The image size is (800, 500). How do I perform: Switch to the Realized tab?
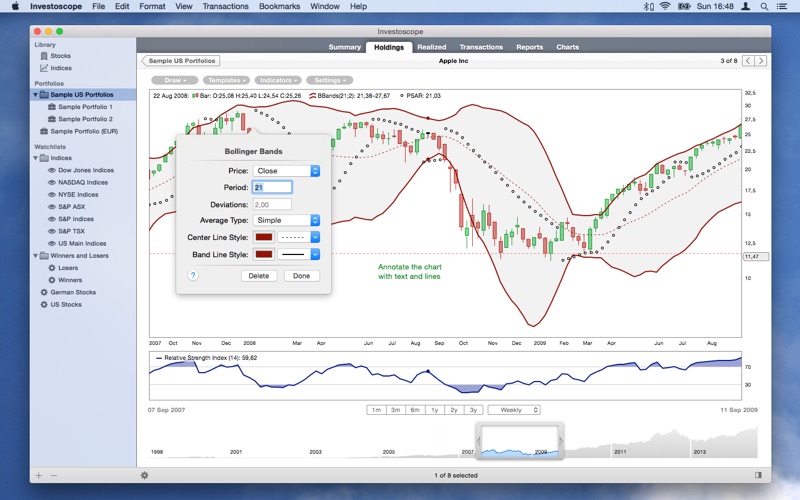[432, 47]
